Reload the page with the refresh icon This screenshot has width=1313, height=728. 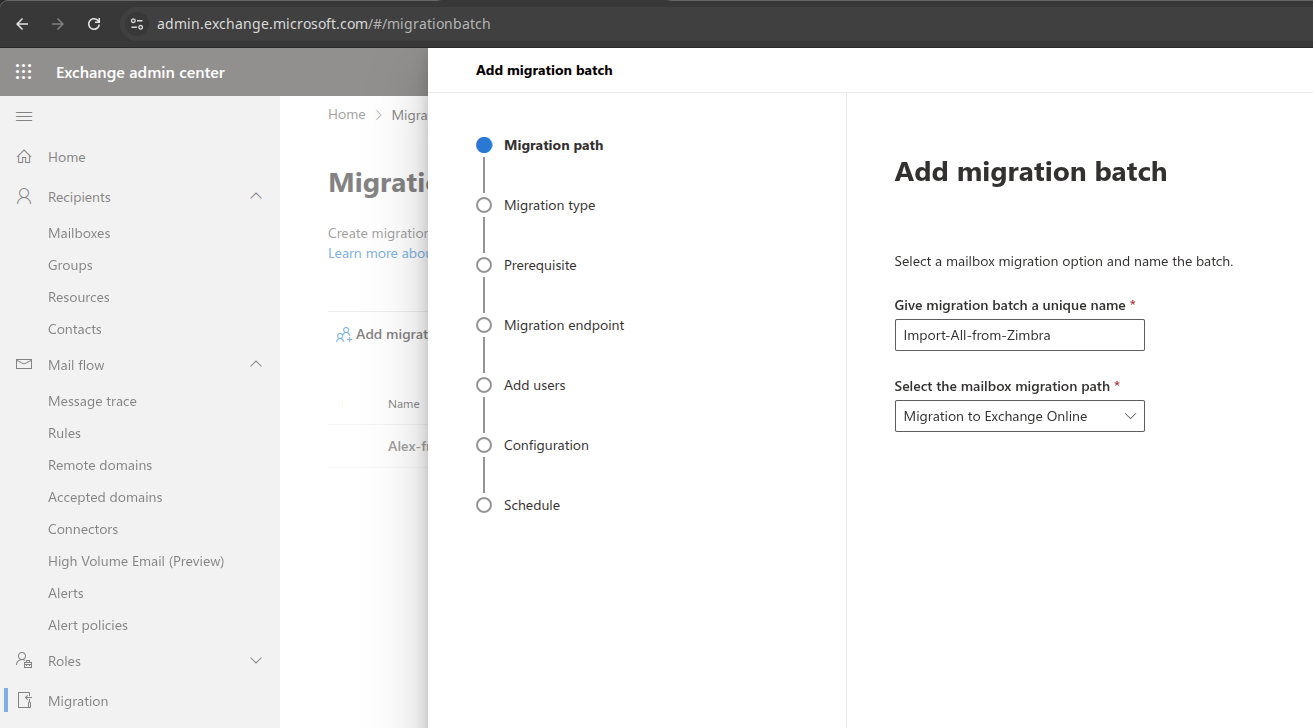(x=94, y=23)
